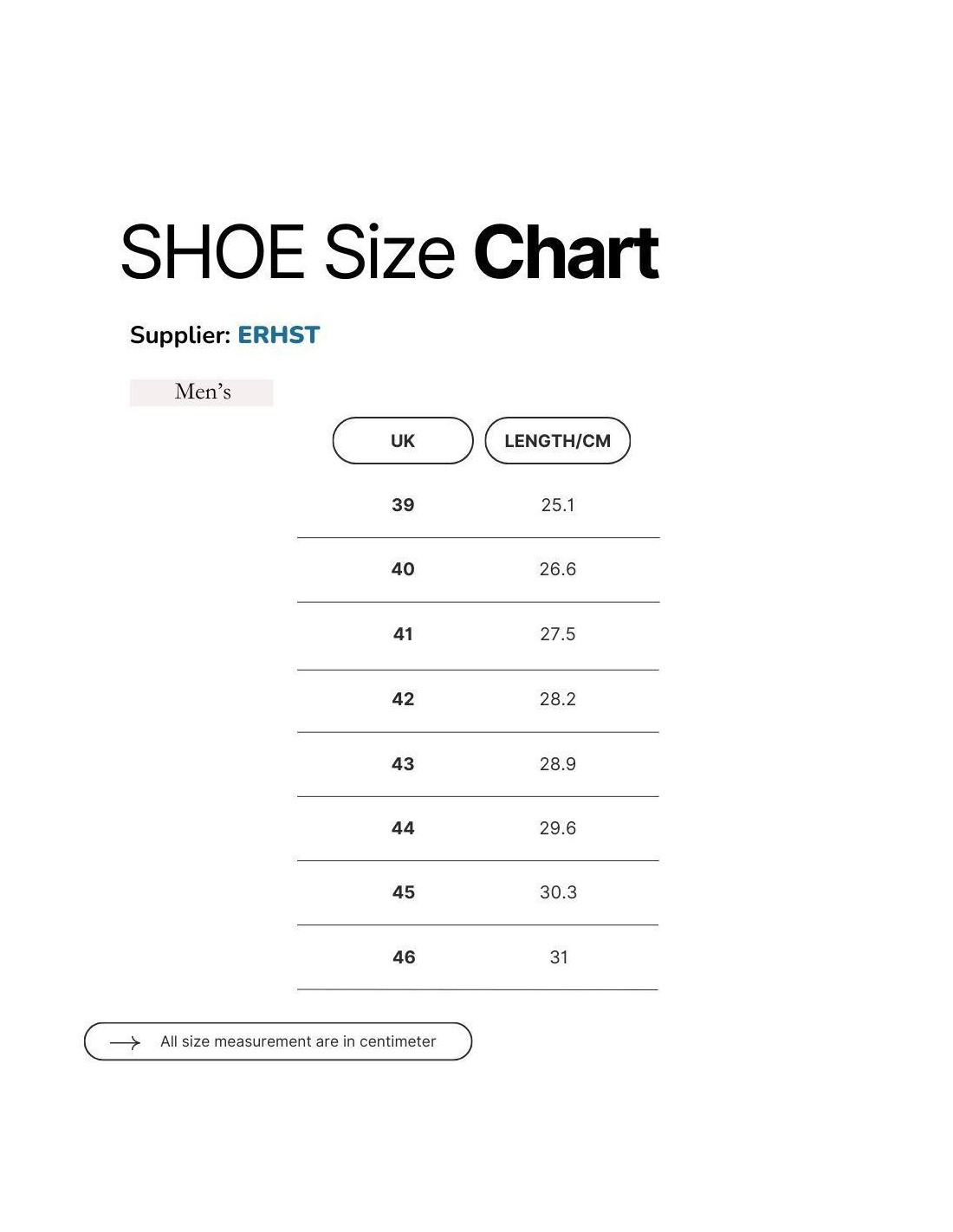The width and height of the screenshot is (953, 1232).
Task: Click the SHOE Size Chart title
Action: 390,252
